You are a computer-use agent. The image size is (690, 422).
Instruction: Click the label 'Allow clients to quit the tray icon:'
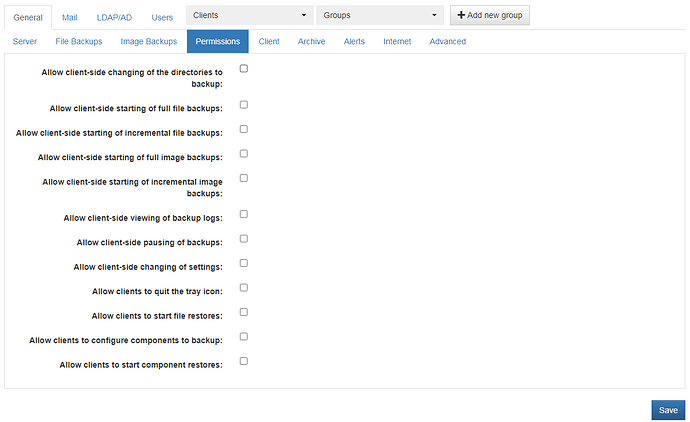(157, 292)
